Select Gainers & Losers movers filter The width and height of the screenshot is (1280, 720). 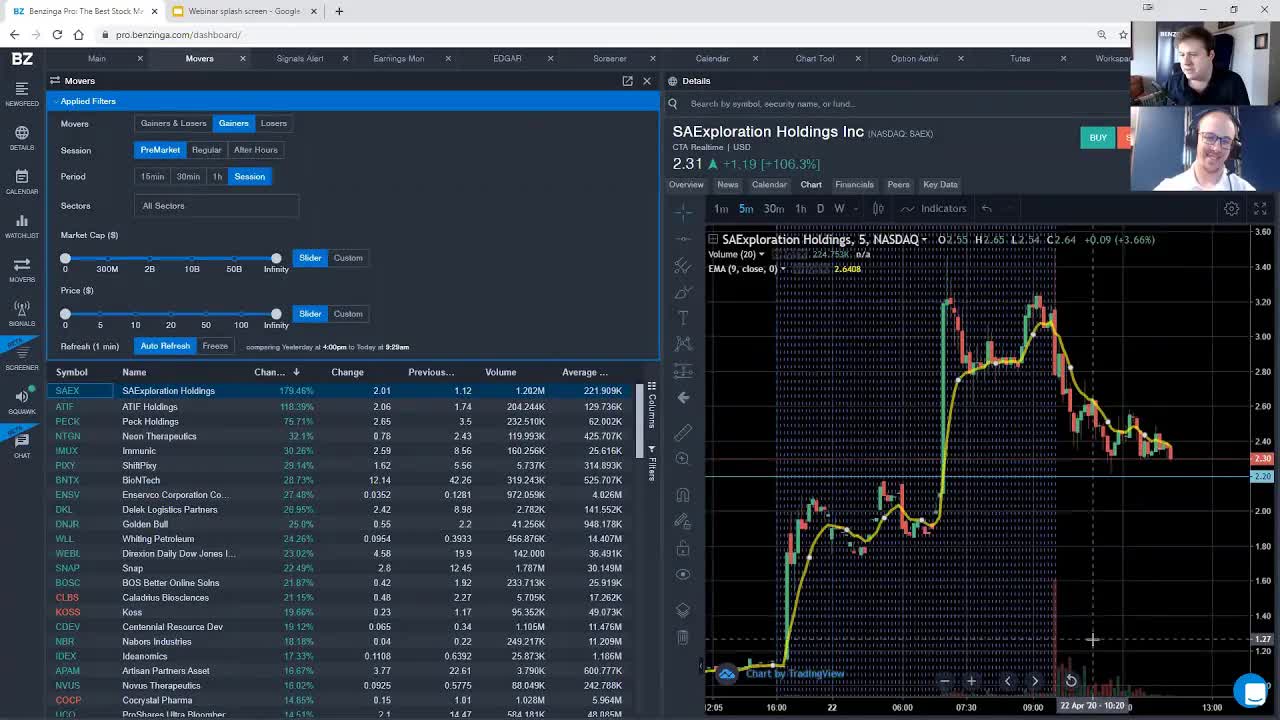tap(173, 123)
